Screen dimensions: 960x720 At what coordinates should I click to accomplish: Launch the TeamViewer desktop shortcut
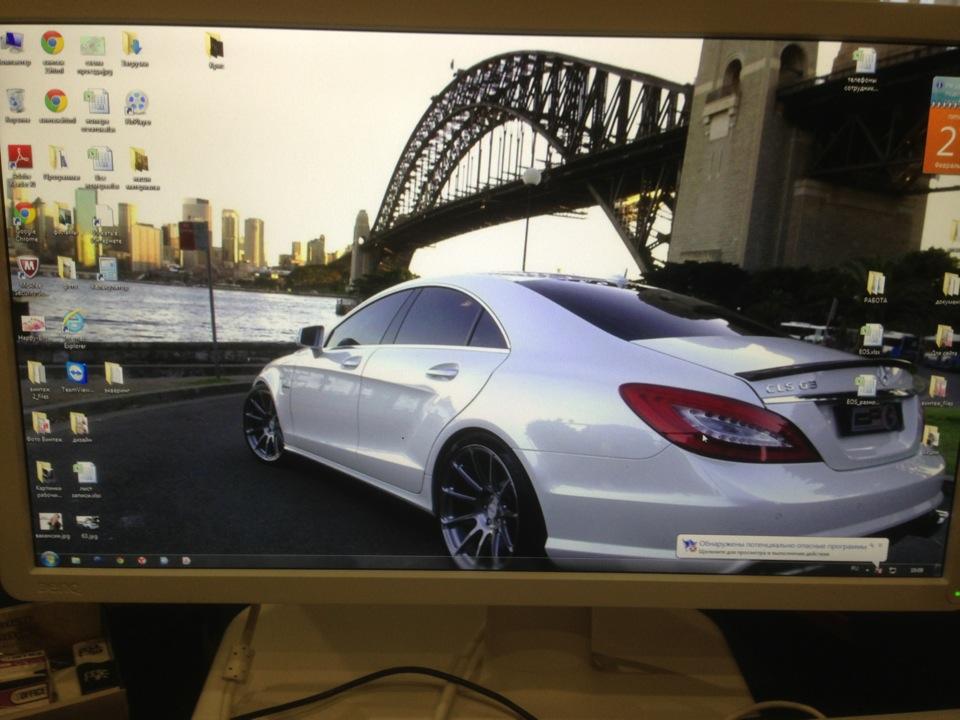coord(76,374)
